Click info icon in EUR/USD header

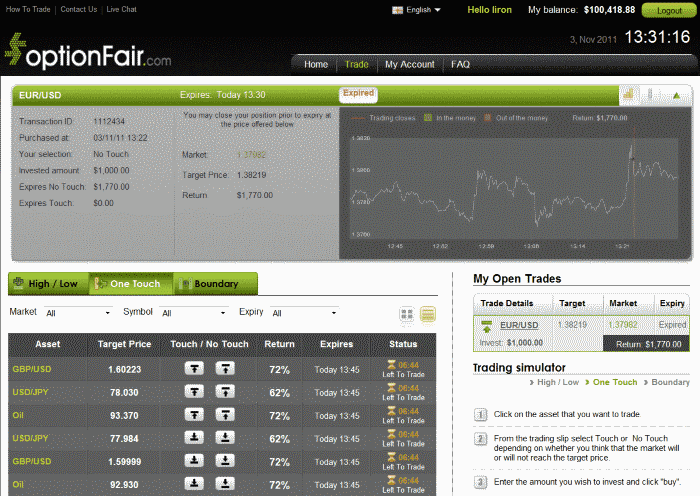(650, 94)
